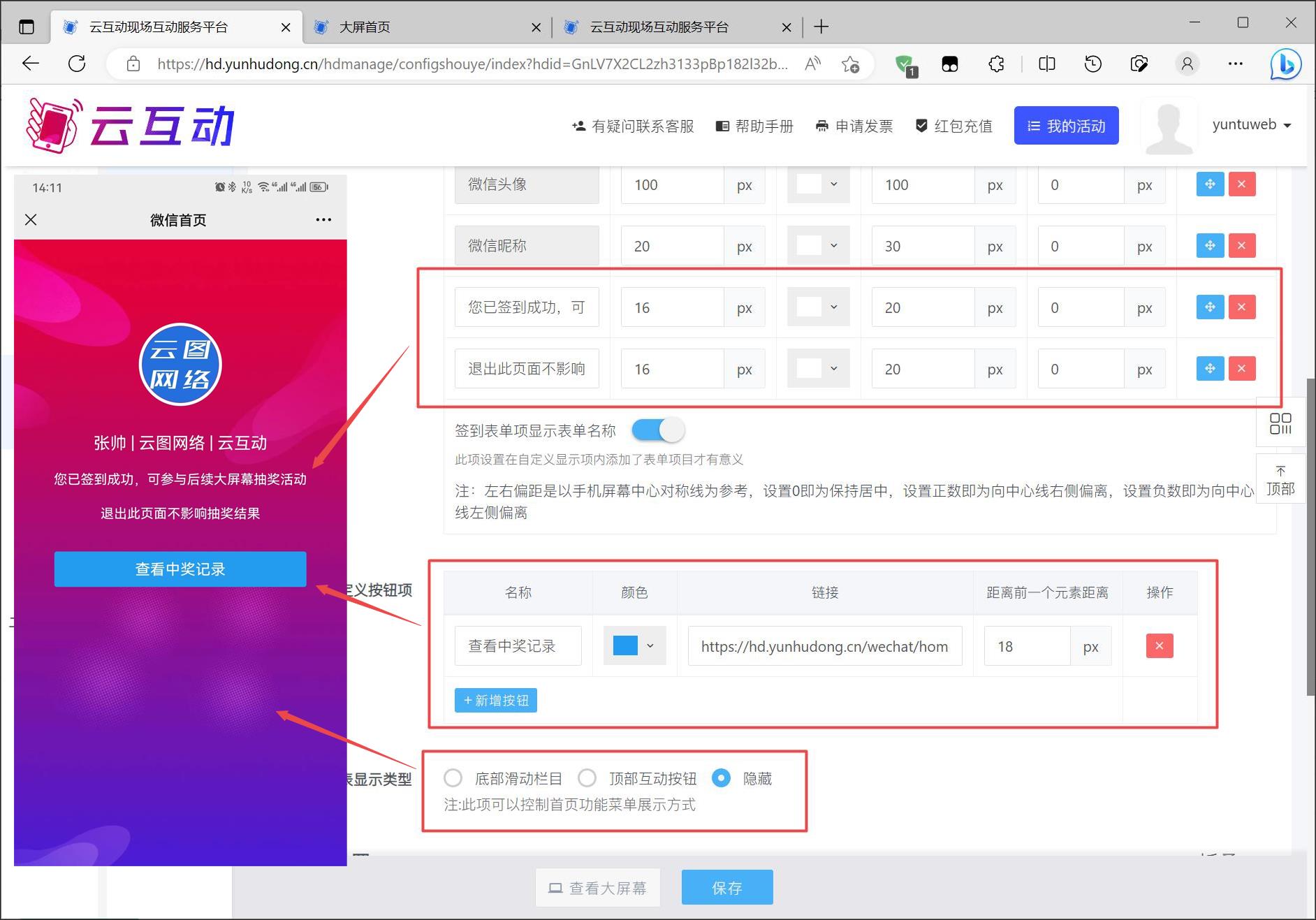Viewport: 1316px width, 920px height.
Task: Edit the button link URL field
Action: click(825, 646)
